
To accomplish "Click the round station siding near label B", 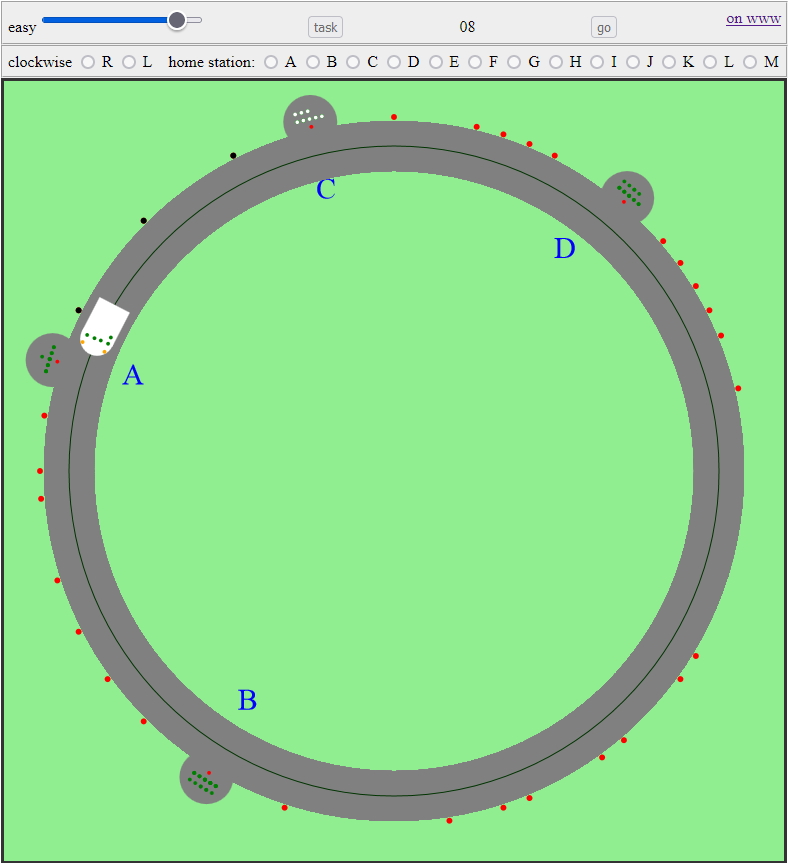I will coord(206,778).
